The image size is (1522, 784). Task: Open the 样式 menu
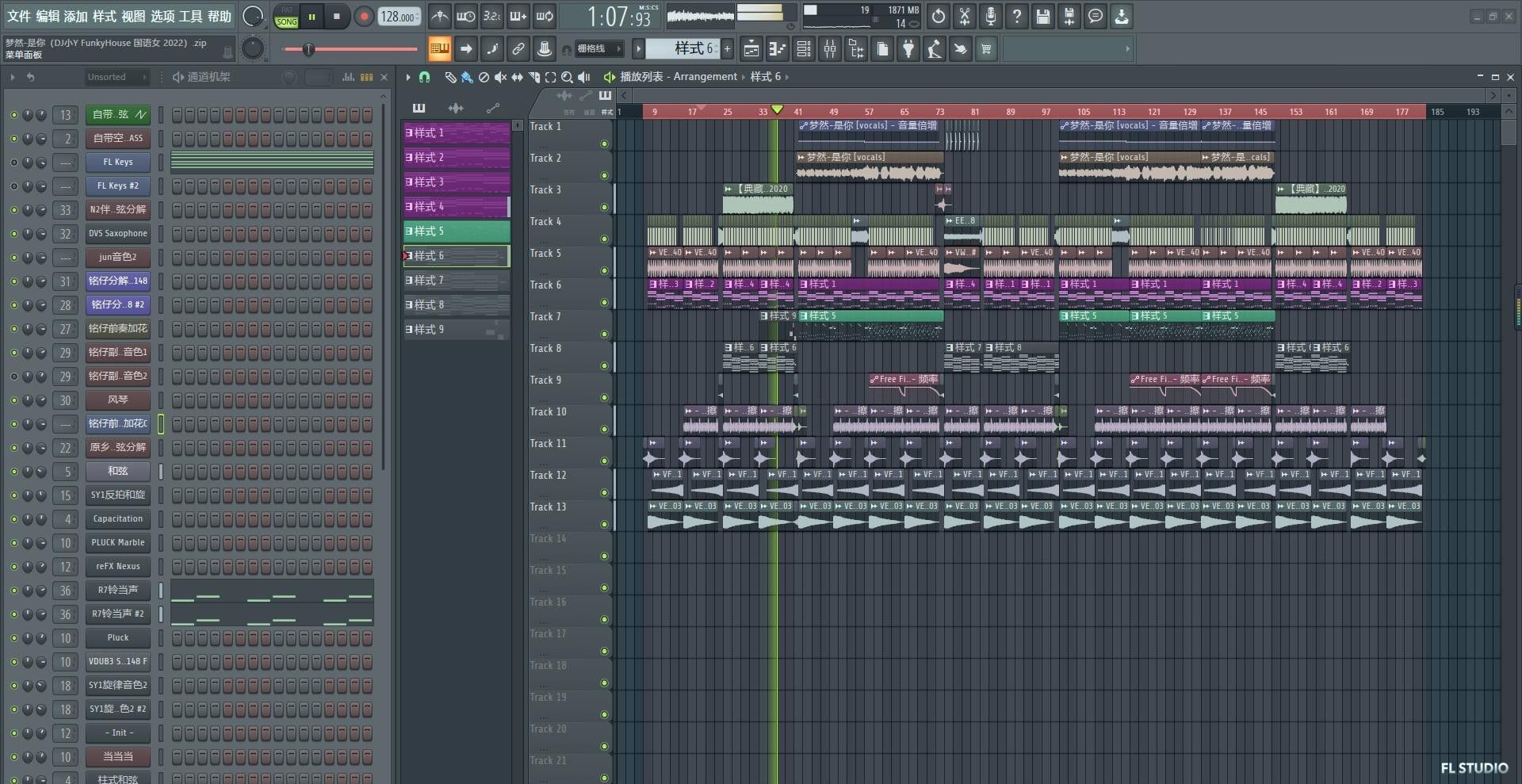(x=105, y=16)
